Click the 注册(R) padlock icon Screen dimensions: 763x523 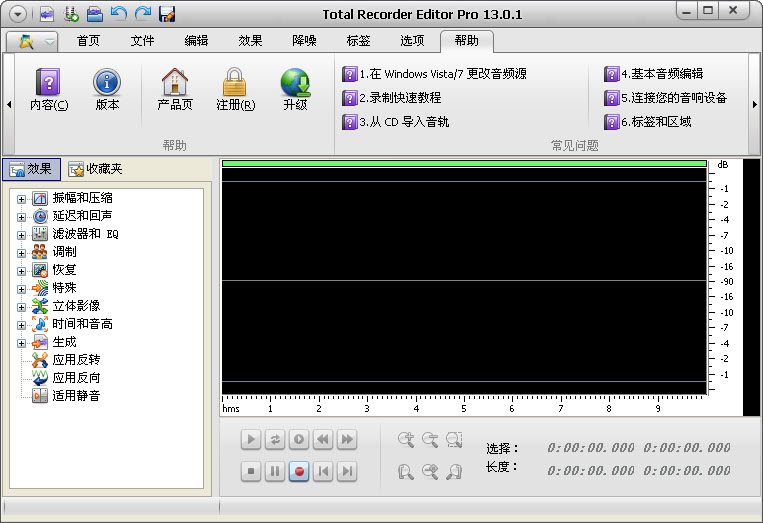(x=236, y=89)
